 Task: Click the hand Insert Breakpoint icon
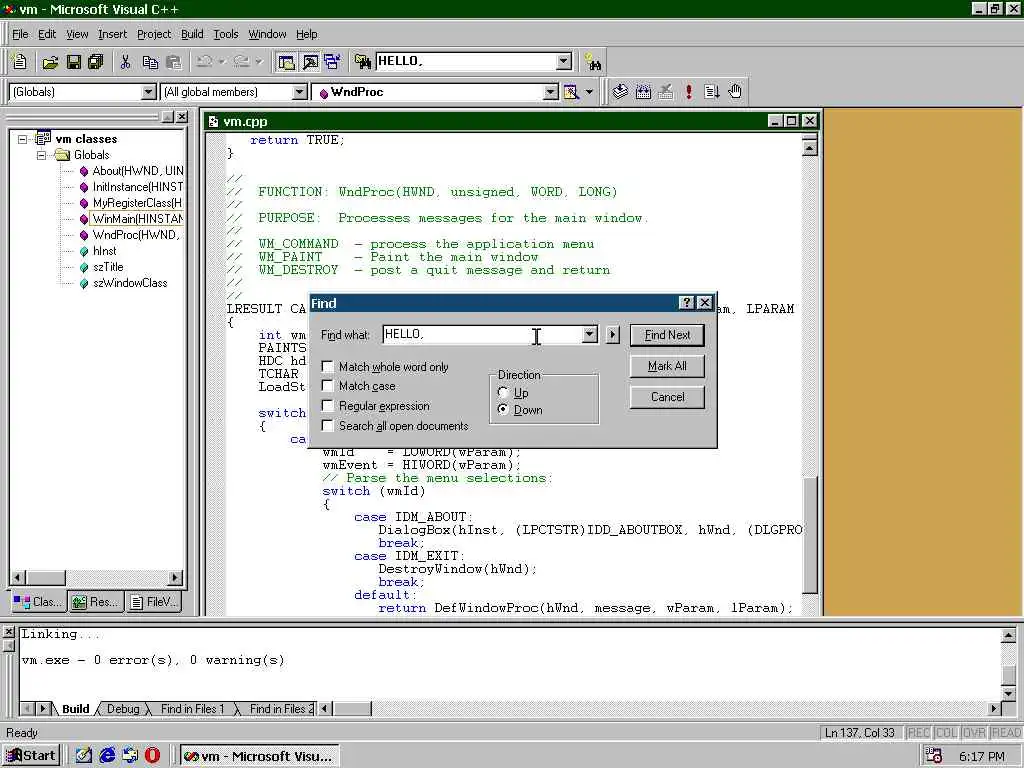(x=735, y=92)
